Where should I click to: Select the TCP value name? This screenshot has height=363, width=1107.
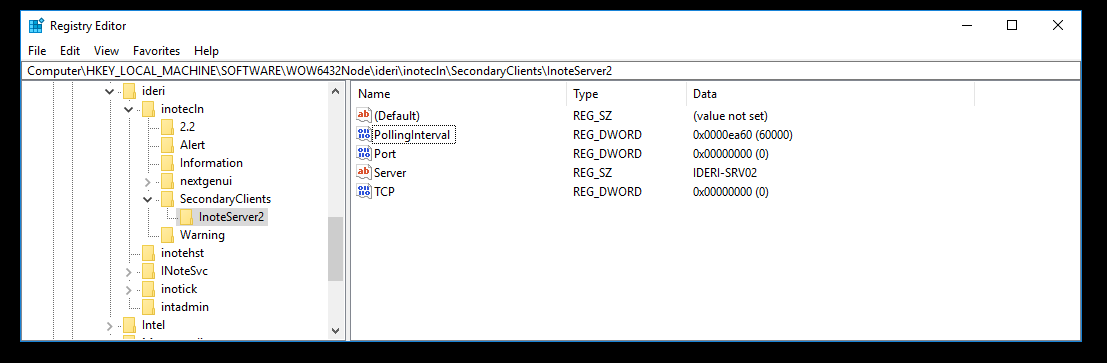pyautogui.click(x=384, y=191)
